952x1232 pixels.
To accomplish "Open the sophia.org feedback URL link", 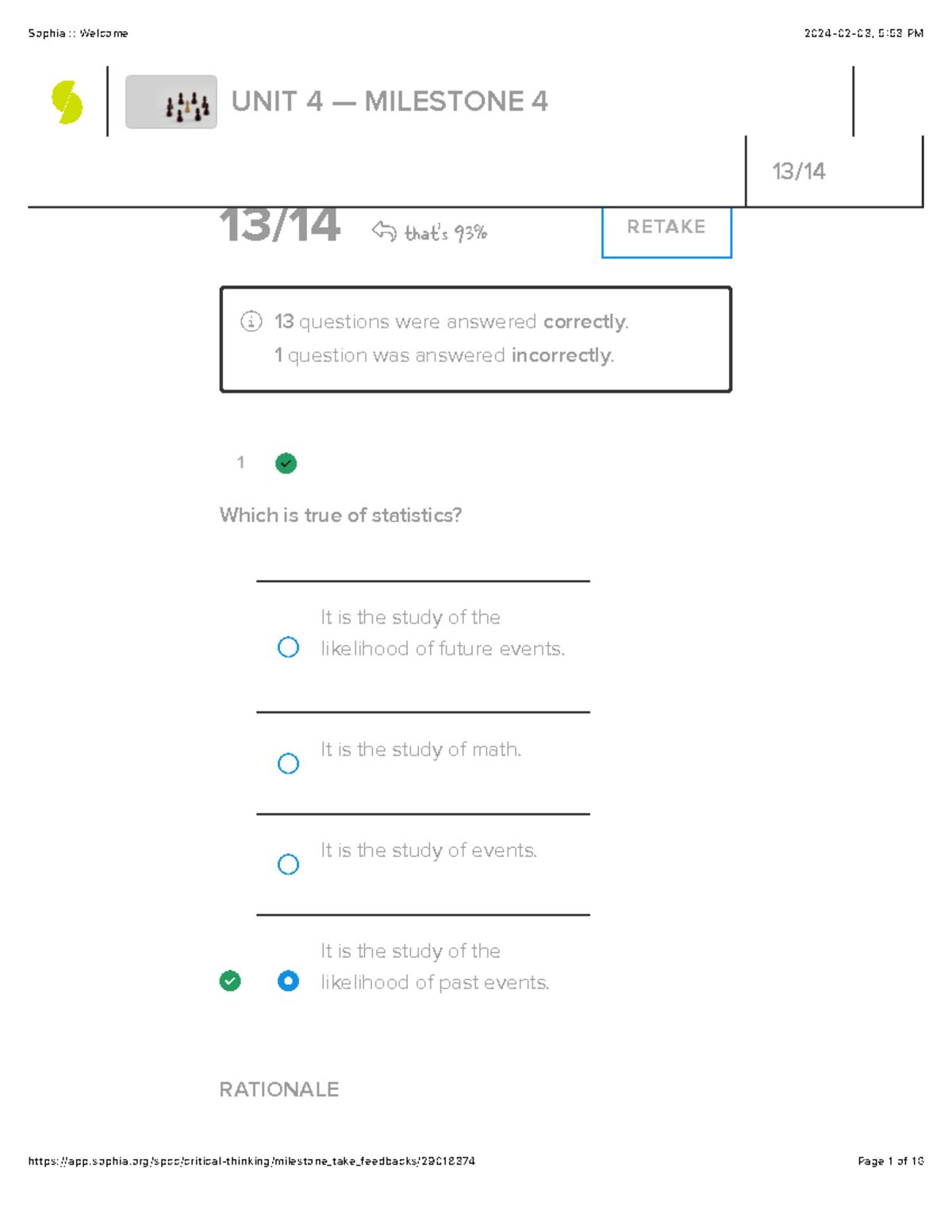I will tap(251, 1161).
